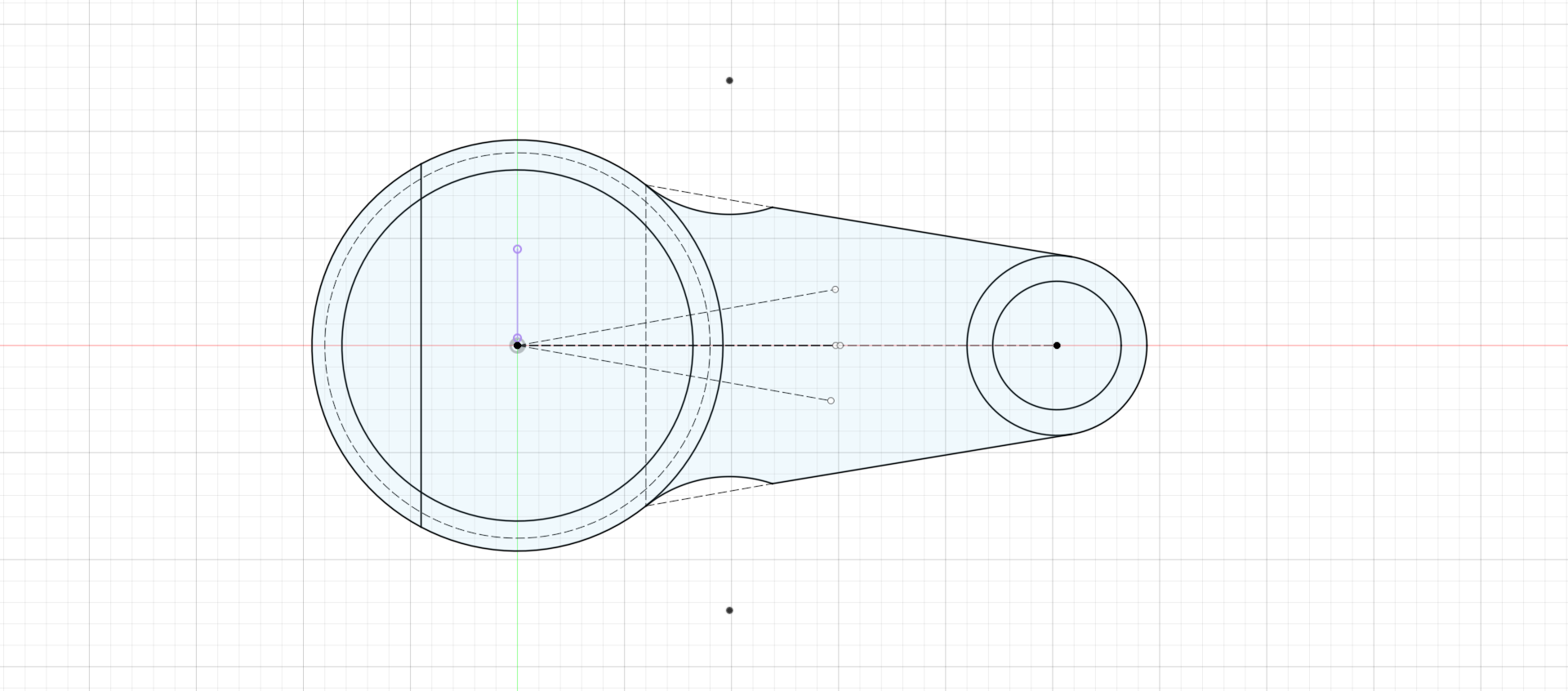Select the purple vertical line segment
Image resolution: width=1568 pixels, height=691 pixels.
517,292
